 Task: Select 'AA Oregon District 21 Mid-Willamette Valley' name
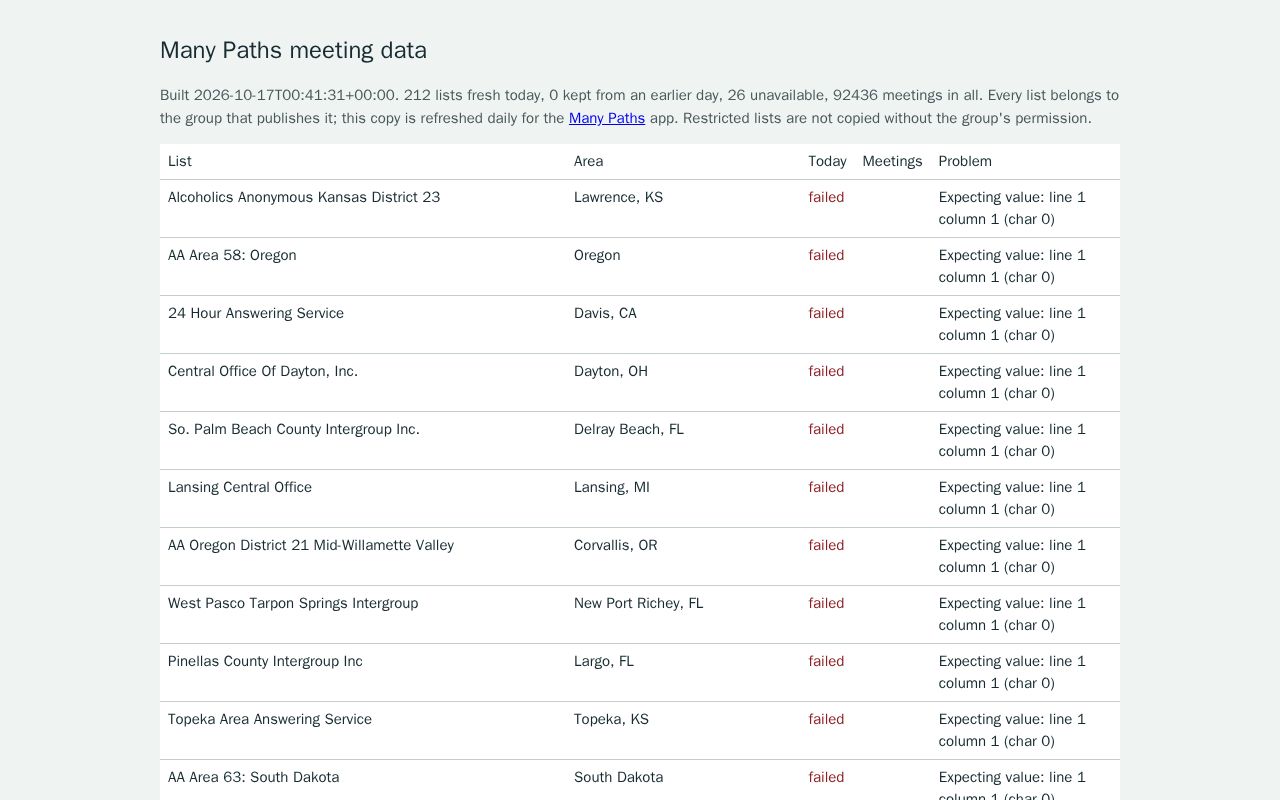[x=311, y=545]
